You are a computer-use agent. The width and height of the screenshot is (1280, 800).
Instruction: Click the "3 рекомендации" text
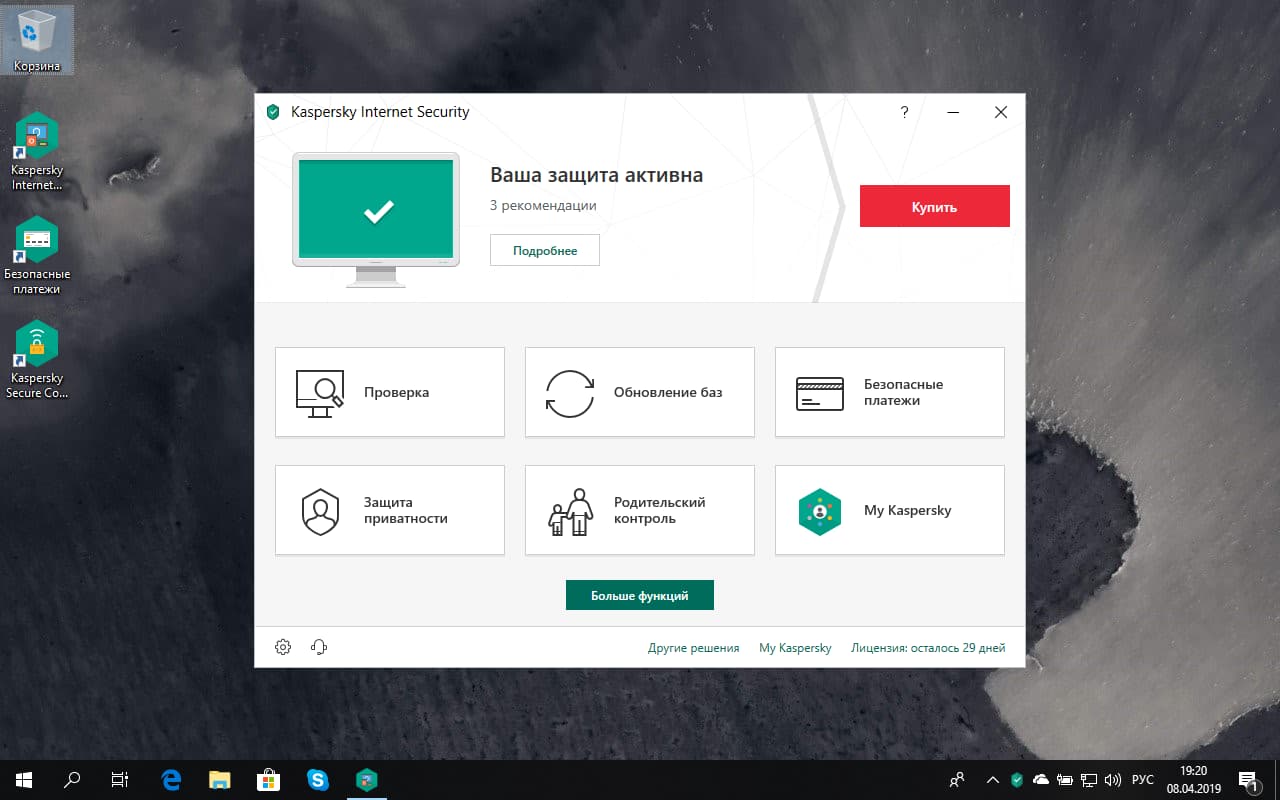click(x=543, y=205)
